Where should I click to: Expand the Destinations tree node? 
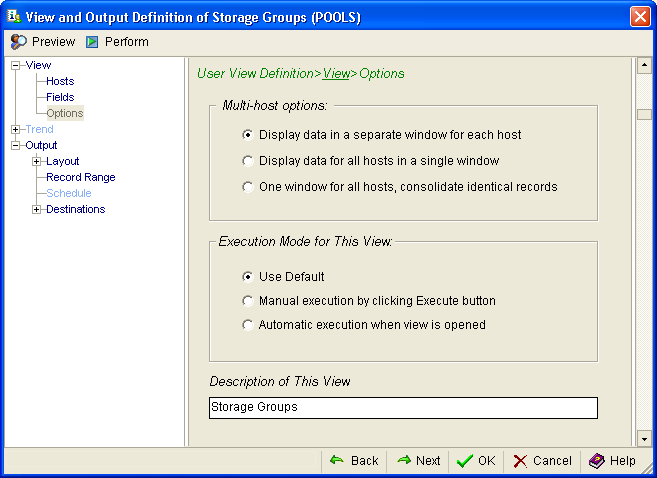[x=36, y=209]
